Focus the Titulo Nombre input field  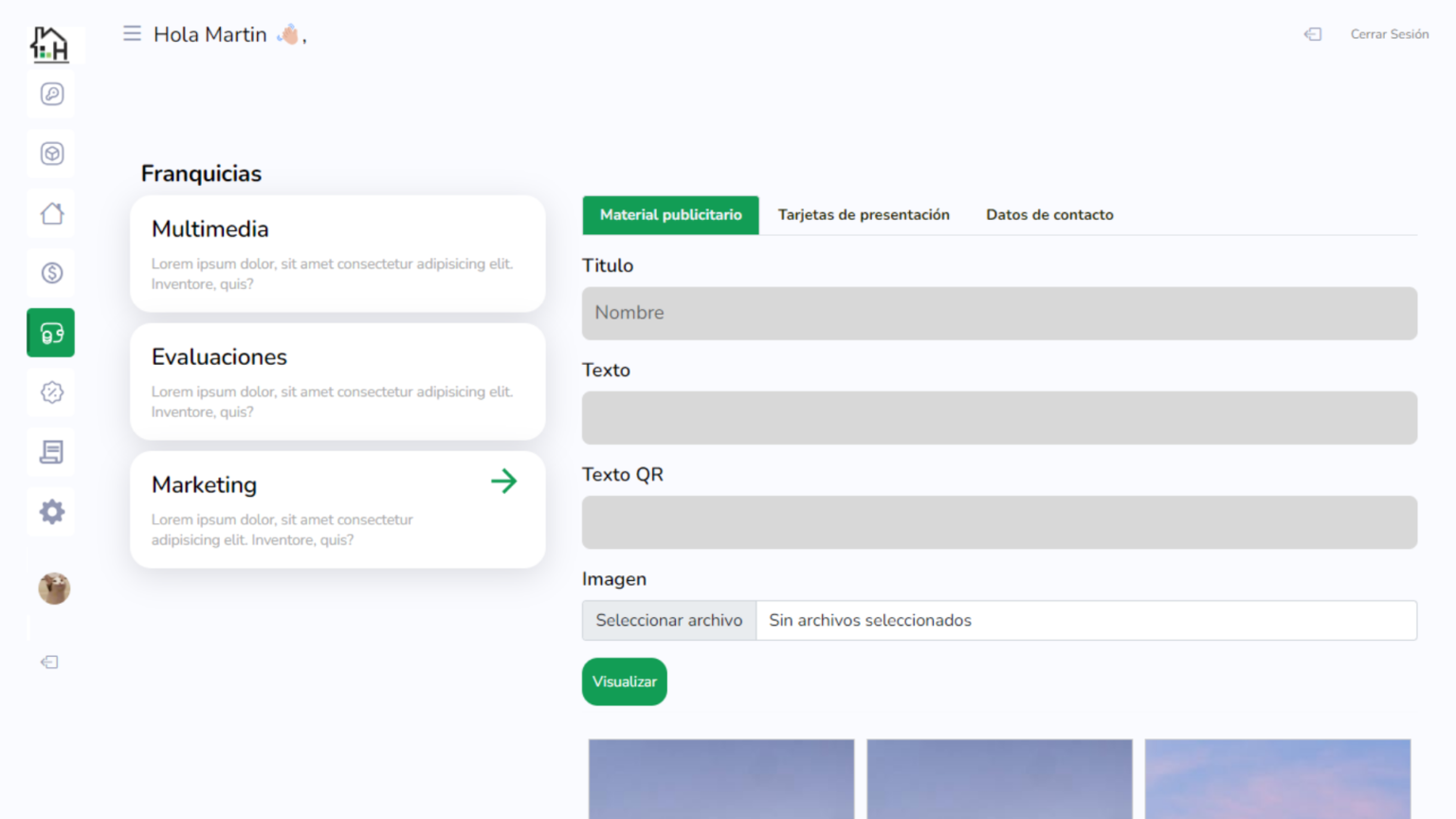pos(999,313)
